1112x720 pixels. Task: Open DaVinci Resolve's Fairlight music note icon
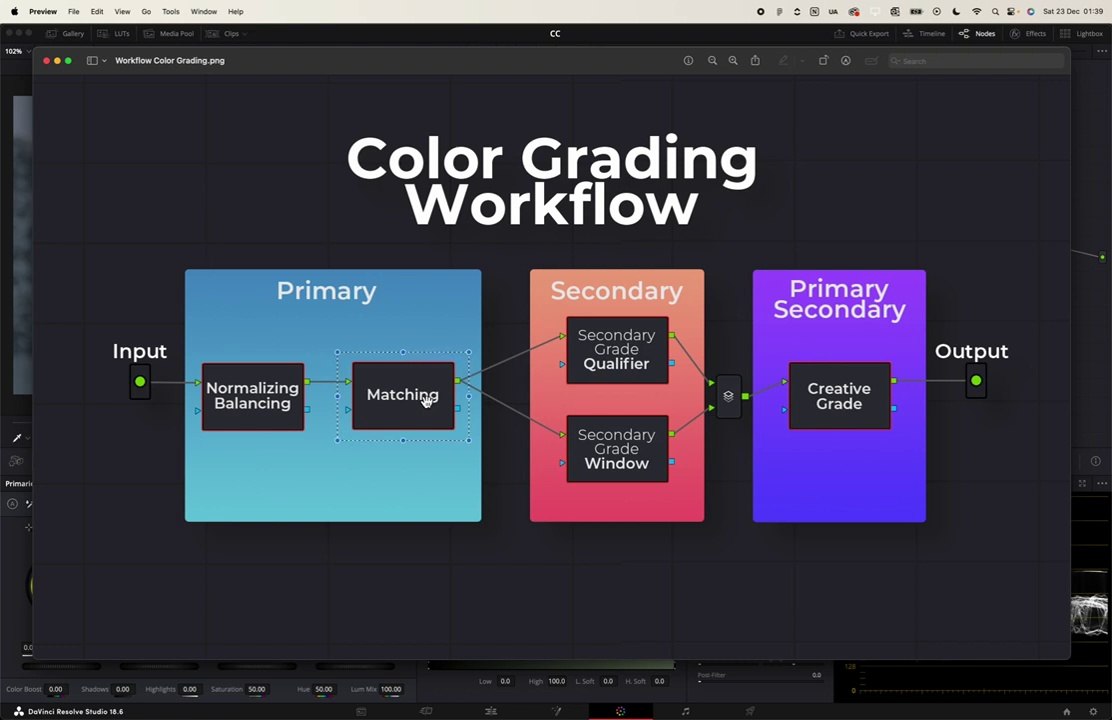(x=685, y=711)
